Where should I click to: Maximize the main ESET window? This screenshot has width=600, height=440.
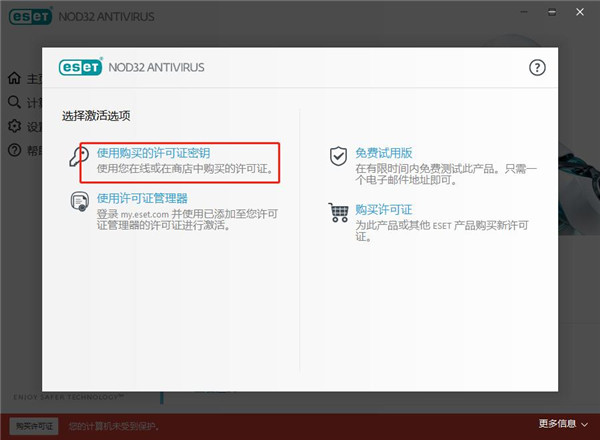(552, 12)
